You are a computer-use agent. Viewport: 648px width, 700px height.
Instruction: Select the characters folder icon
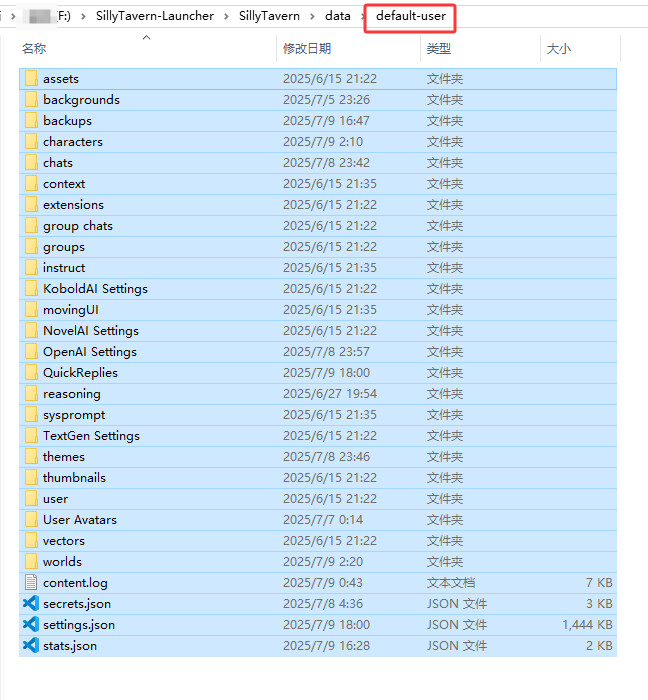click(30, 141)
